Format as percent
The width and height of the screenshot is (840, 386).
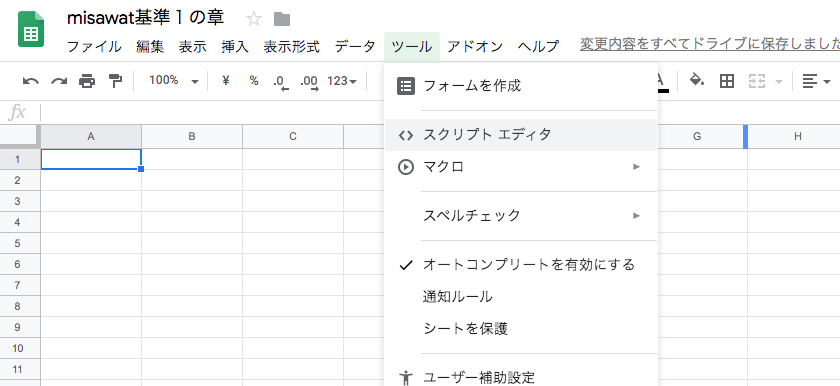point(254,81)
